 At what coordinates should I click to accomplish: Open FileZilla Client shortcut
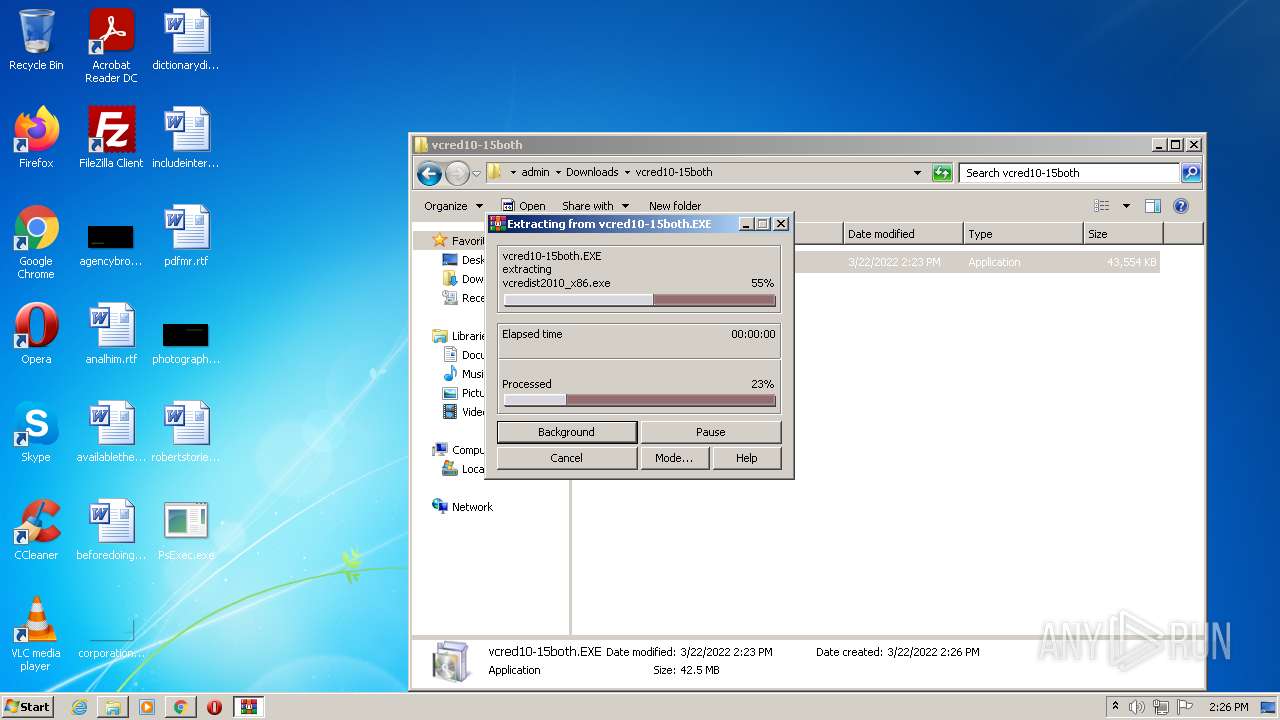pyautogui.click(x=111, y=138)
